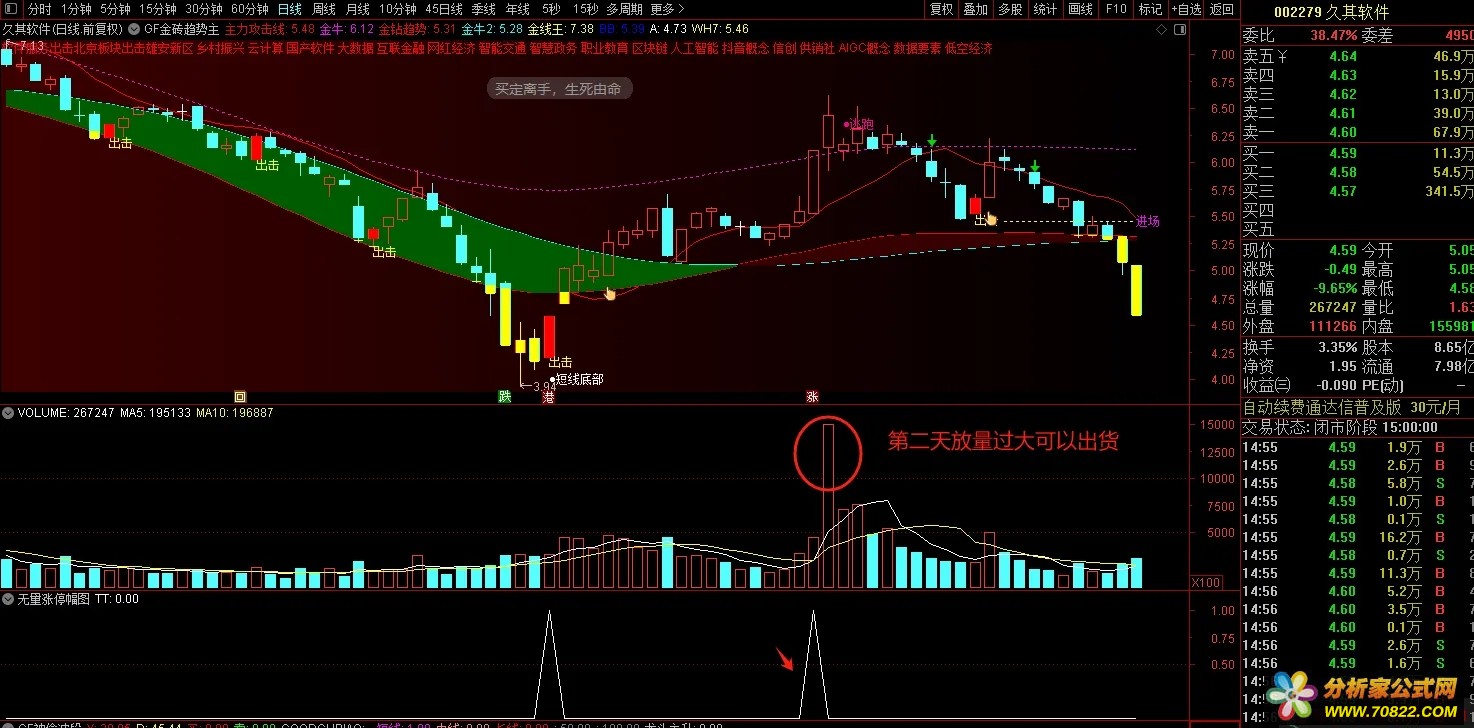Screen dimensions: 1474x728
Task: Select the 季线 quarterly period tab
Action: coord(484,9)
